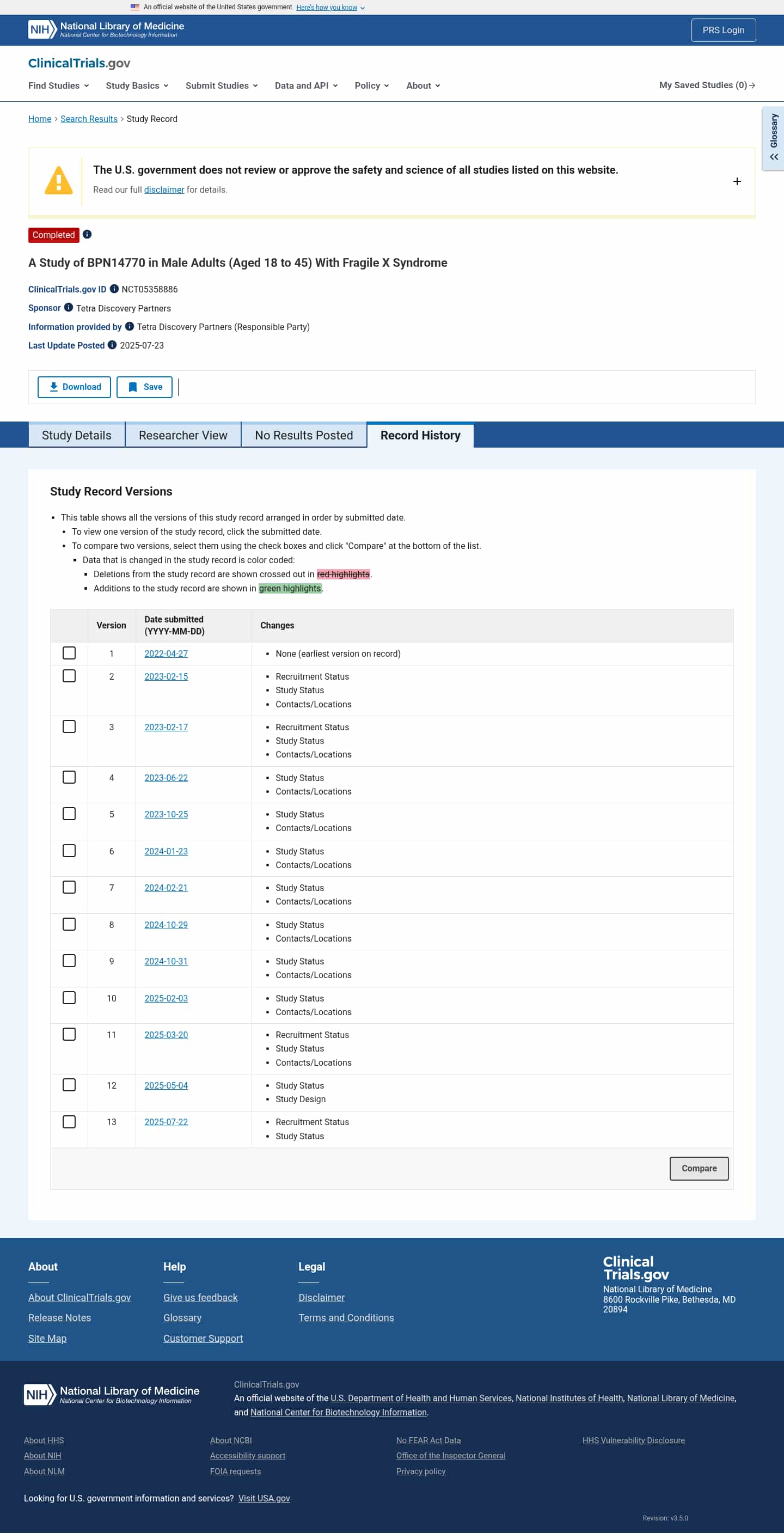Screen dimensions: 784x1533
Task: Tick the checkbox for version 13
Action: [69, 1122]
